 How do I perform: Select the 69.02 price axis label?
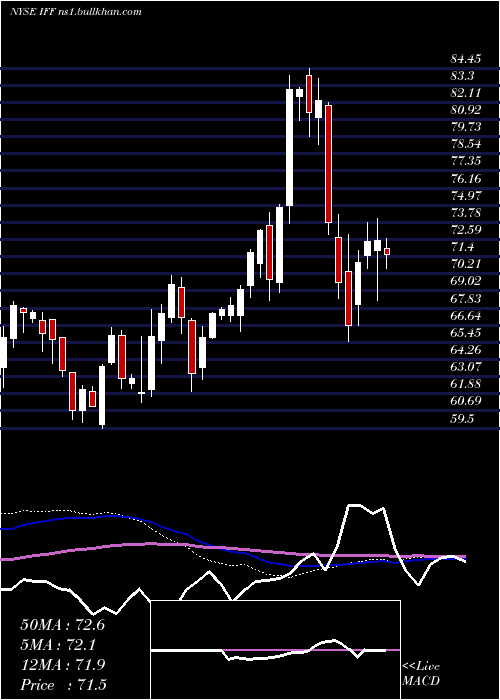coord(466,281)
